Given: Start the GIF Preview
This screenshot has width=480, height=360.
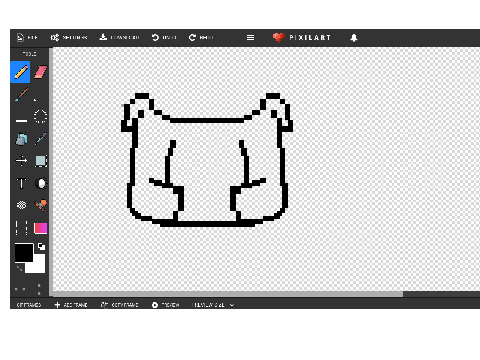Looking at the screenshot, I should 166,305.
